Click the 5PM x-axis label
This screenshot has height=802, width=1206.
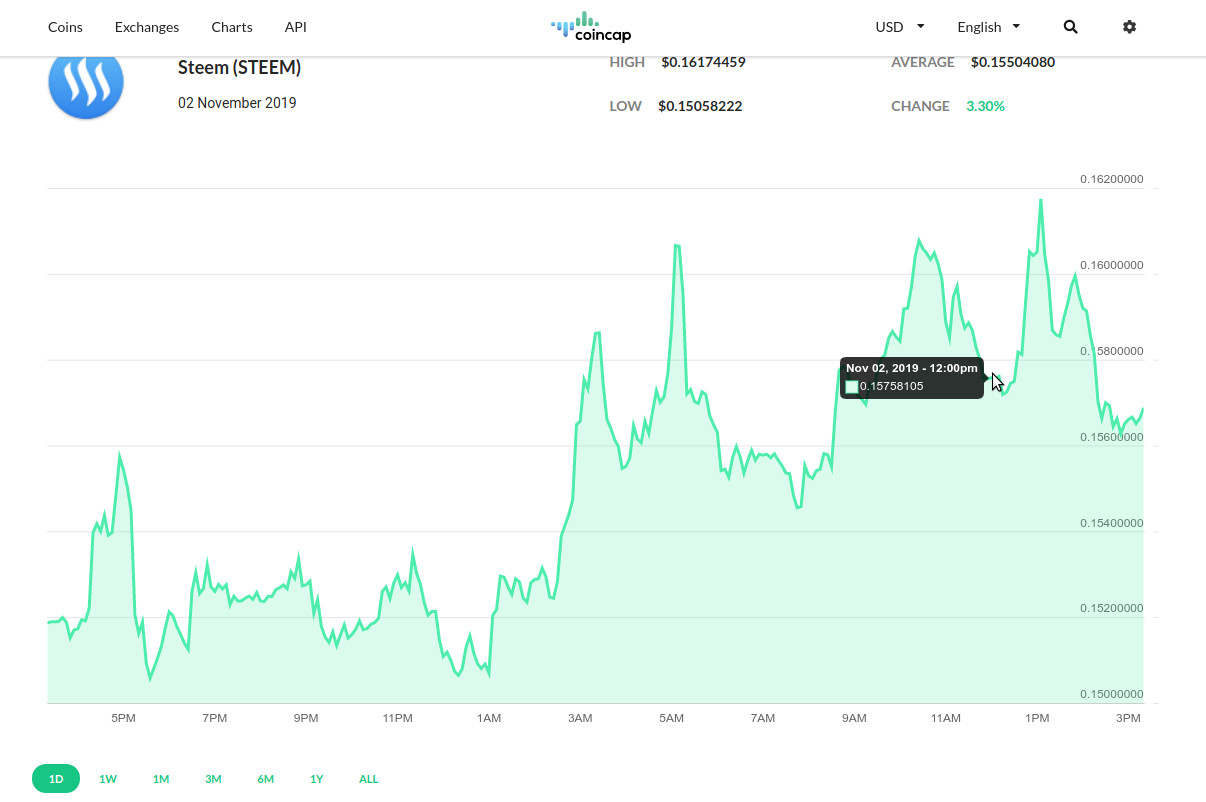[123, 718]
